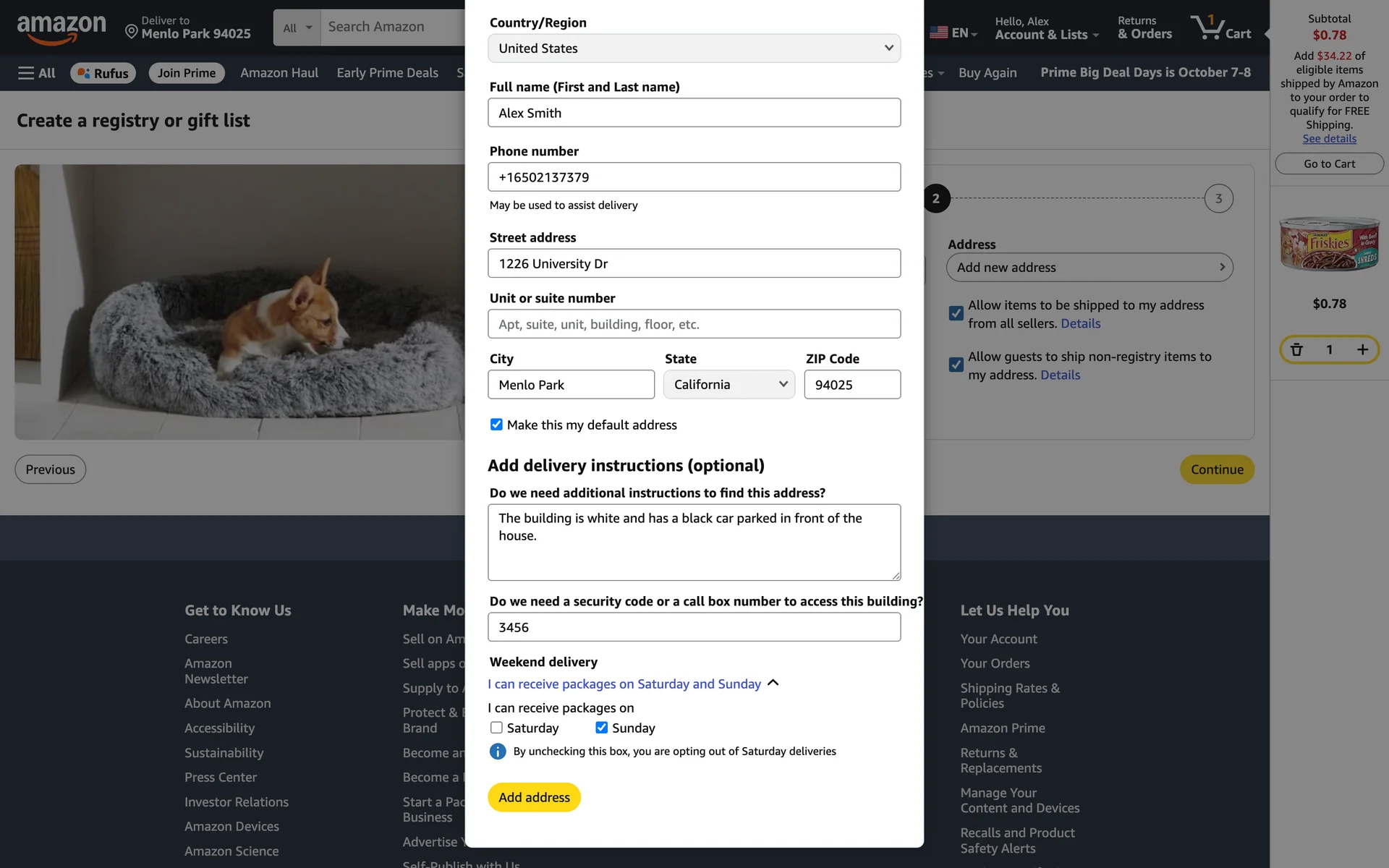Screen dimensions: 1389x868
Task: Uncheck Make this my default address
Action: point(496,425)
